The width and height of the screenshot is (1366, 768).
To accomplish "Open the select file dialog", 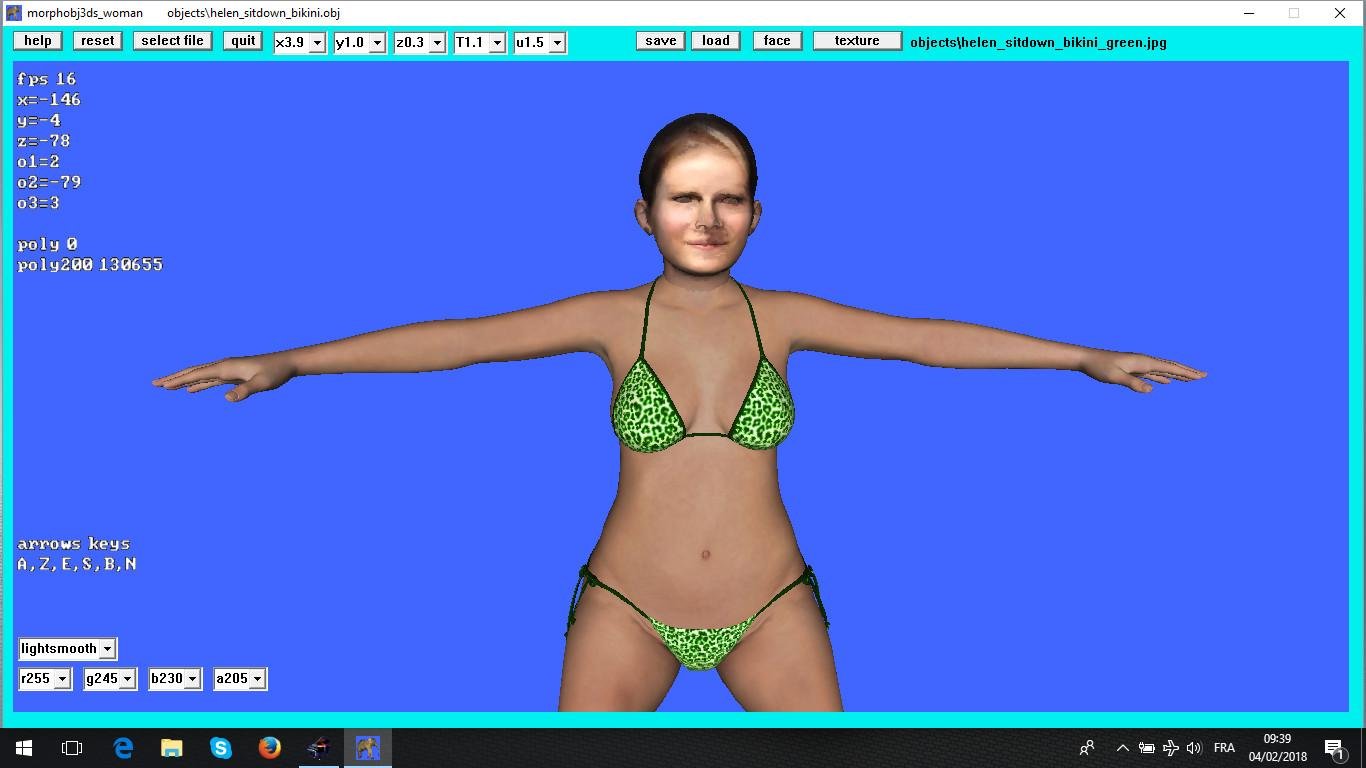I will click(172, 41).
